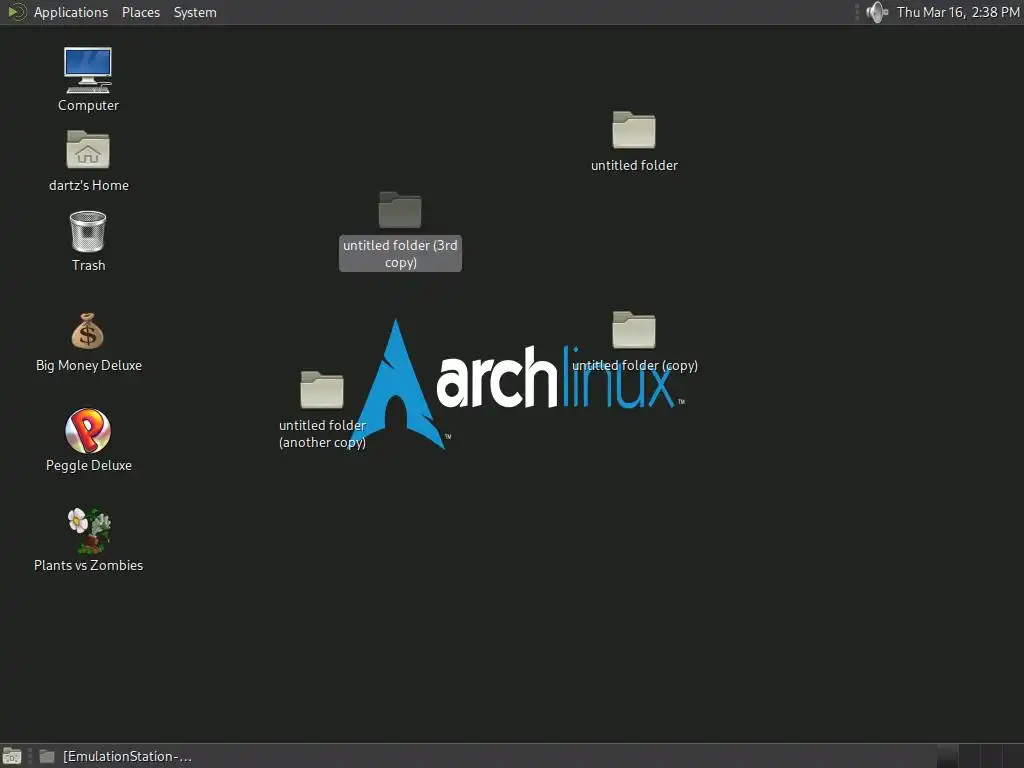1024x768 pixels.
Task: Open the System menu
Action: (x=195, y=12)
